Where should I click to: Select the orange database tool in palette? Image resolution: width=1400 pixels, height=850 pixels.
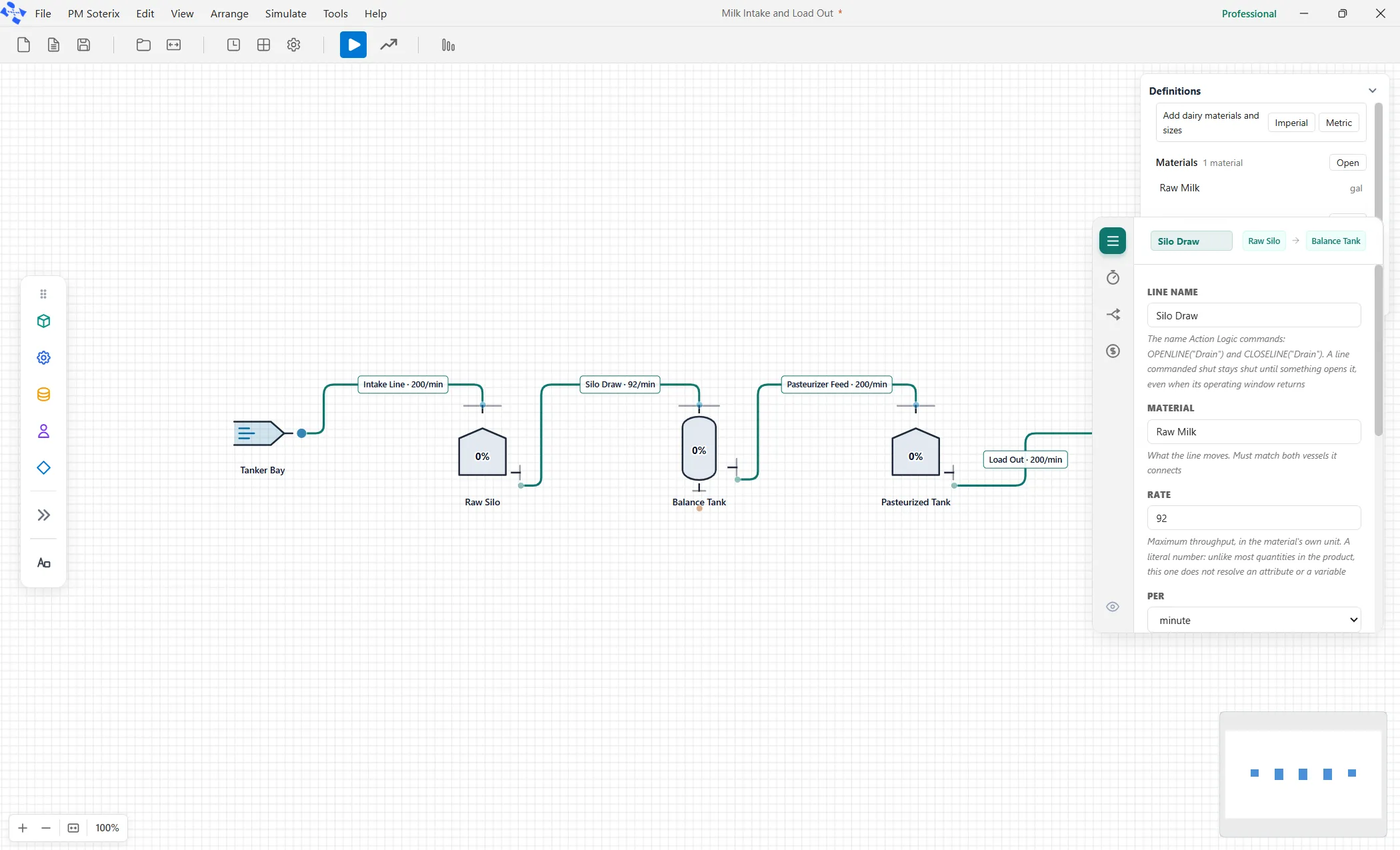click(43, 395)
